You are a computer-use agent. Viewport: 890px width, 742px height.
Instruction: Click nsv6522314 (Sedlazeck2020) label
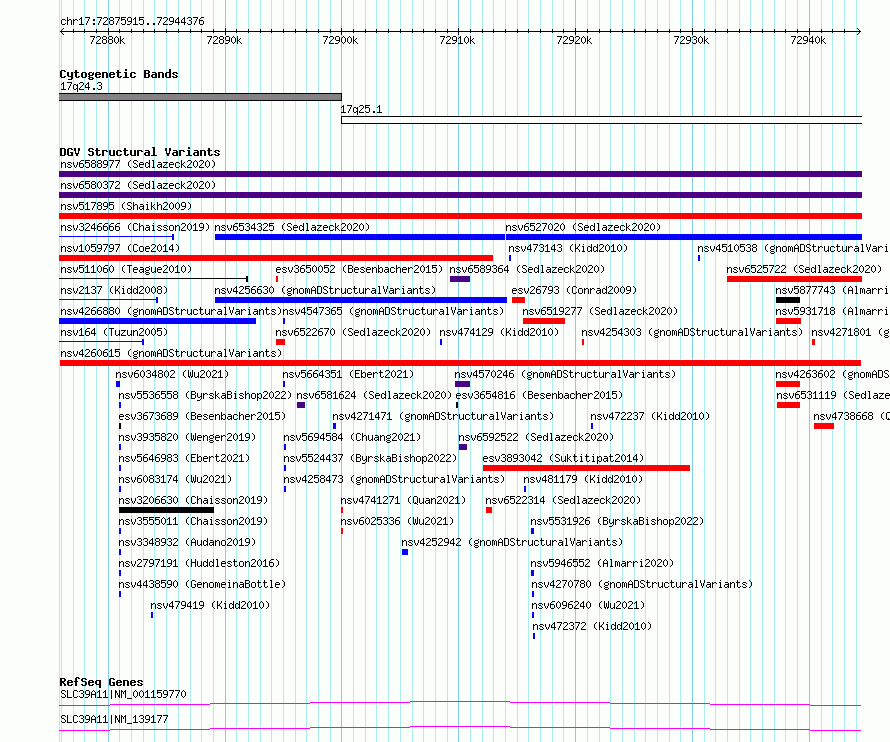click(562, 500)
